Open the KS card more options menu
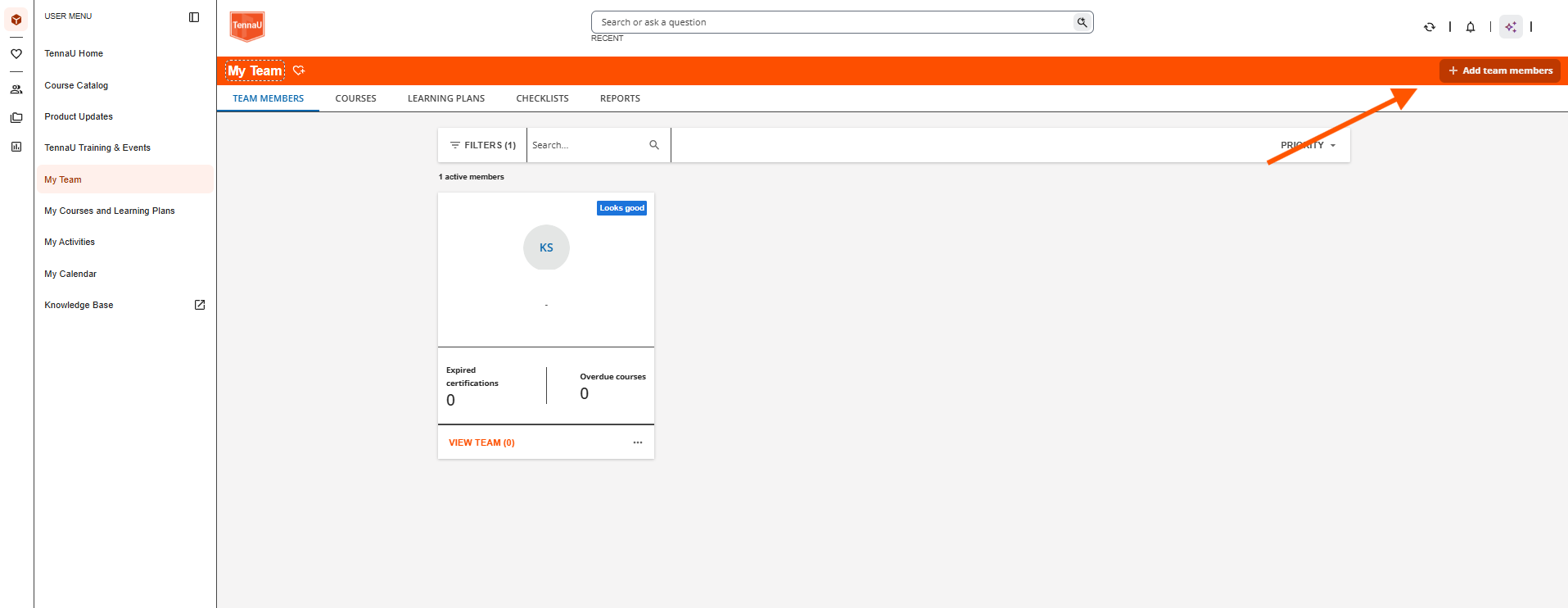The width and height of the screenshot is (1568, 608). click(638, 442)
